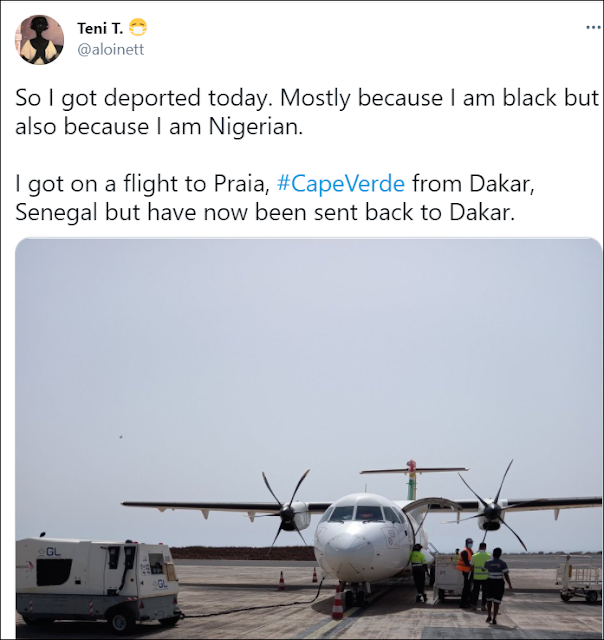Click the traffic cone by the nose wheel
Viewport: 604px width, 640px height.
338,602
